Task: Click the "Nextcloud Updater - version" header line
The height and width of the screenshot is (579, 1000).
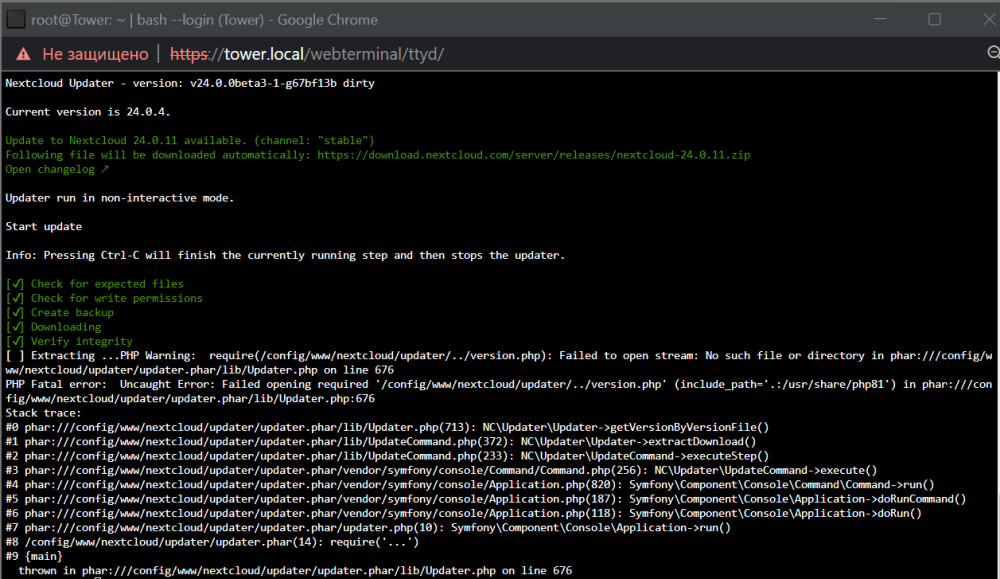Action: coord(190,84)
